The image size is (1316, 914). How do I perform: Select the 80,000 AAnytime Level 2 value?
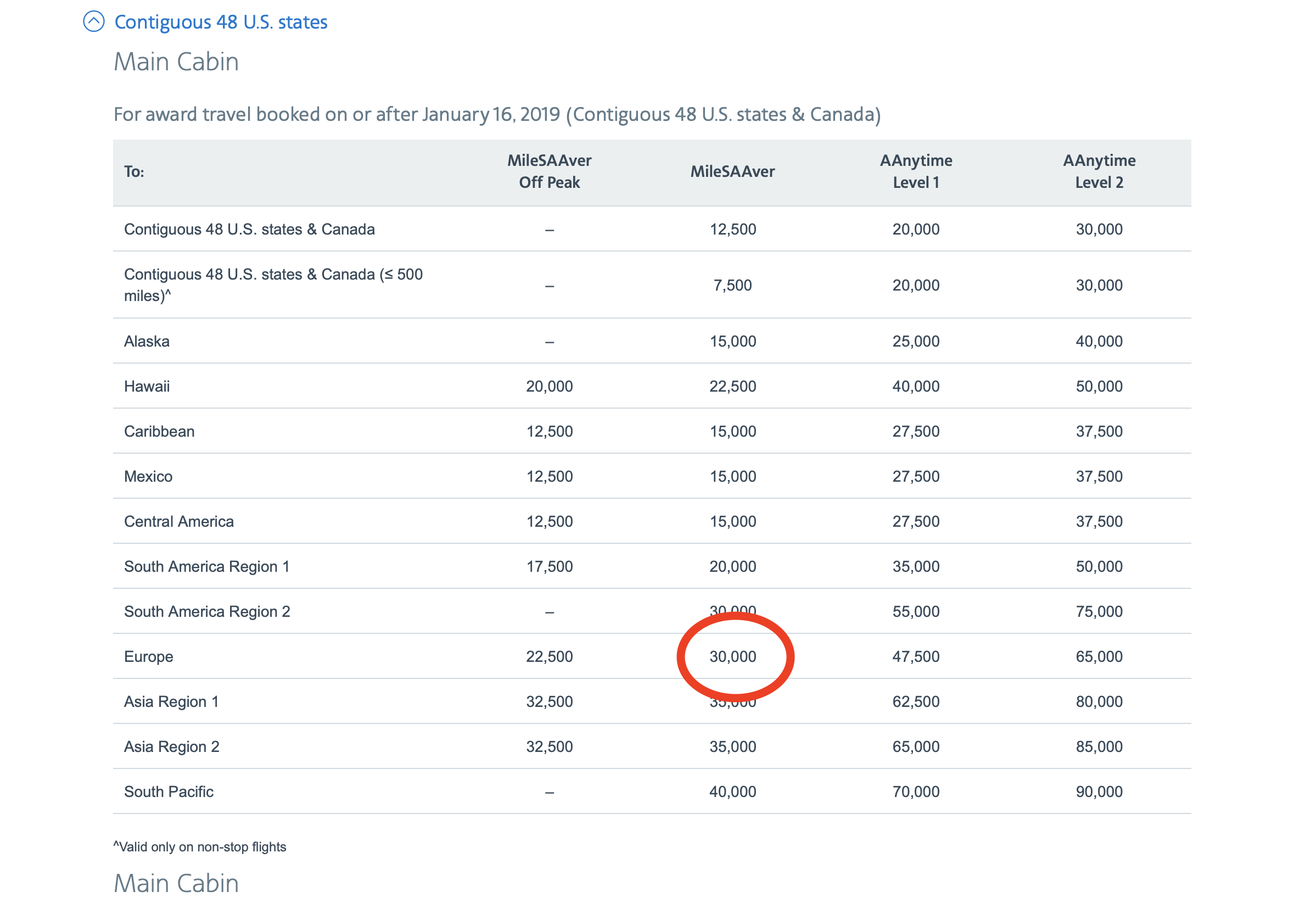(x=1099, y=701)
